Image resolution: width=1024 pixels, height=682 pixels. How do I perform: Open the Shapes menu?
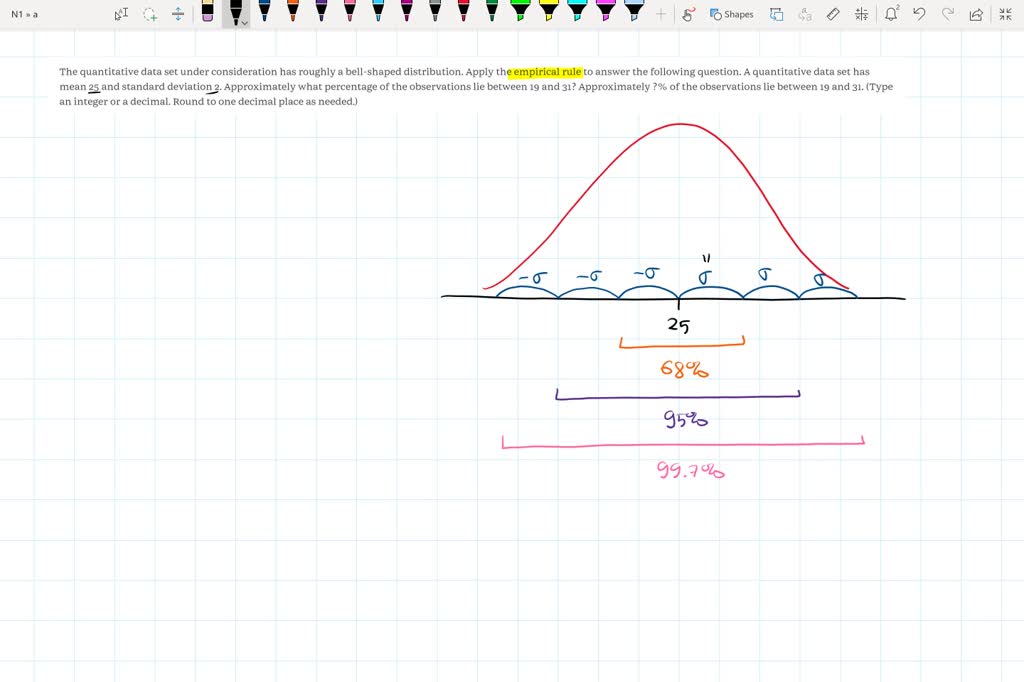[731, 14]
